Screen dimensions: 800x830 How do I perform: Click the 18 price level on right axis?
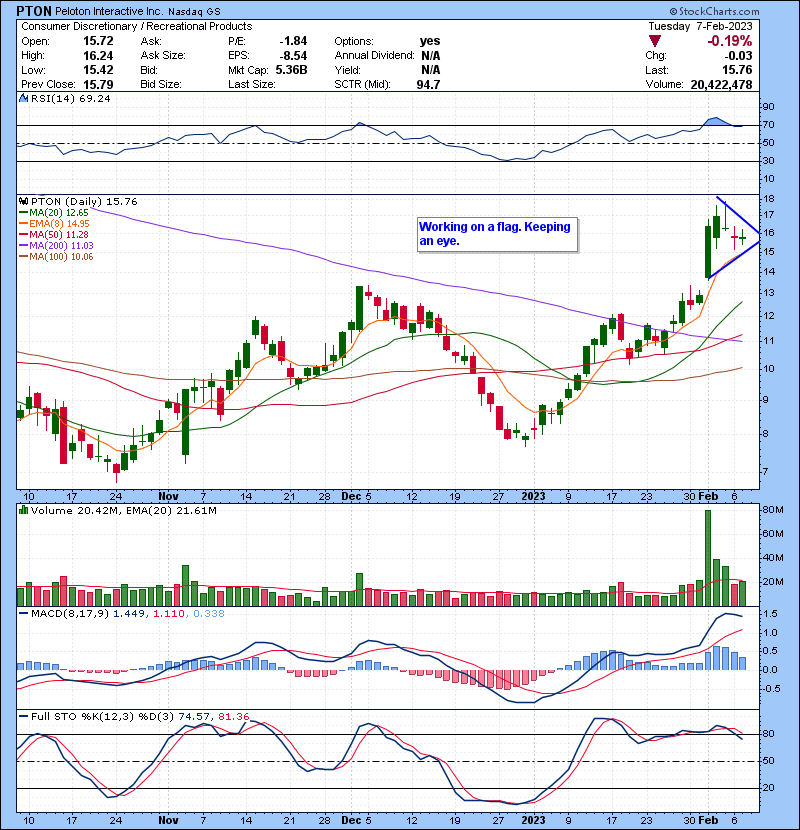(768, 199)
